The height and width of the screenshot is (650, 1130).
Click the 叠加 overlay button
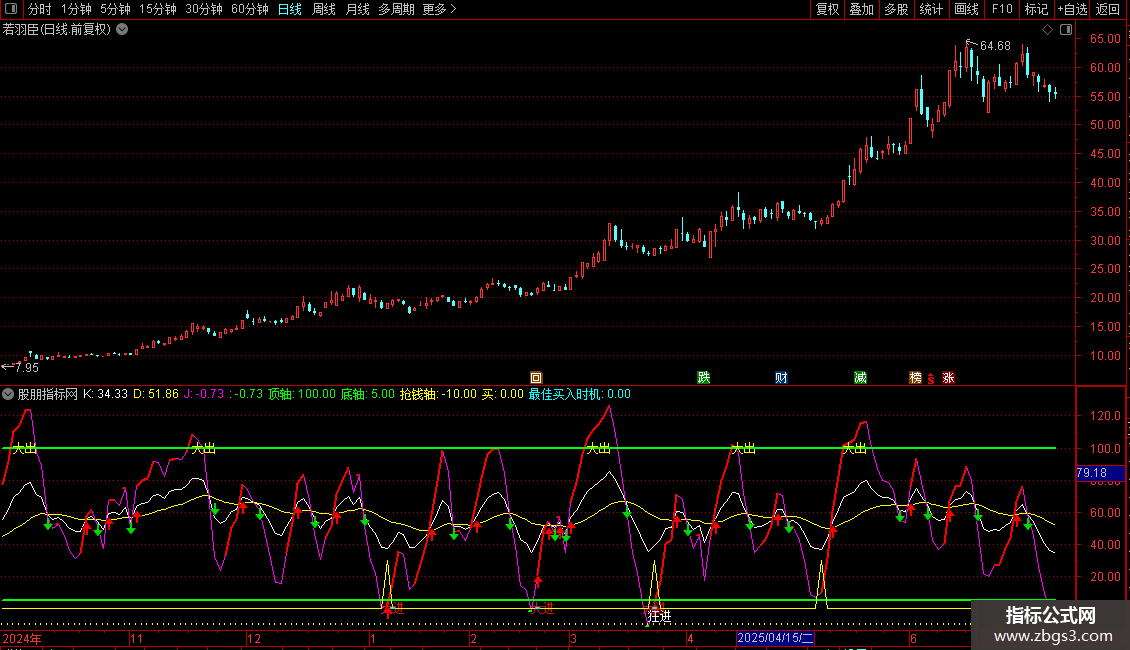[861, 9]
